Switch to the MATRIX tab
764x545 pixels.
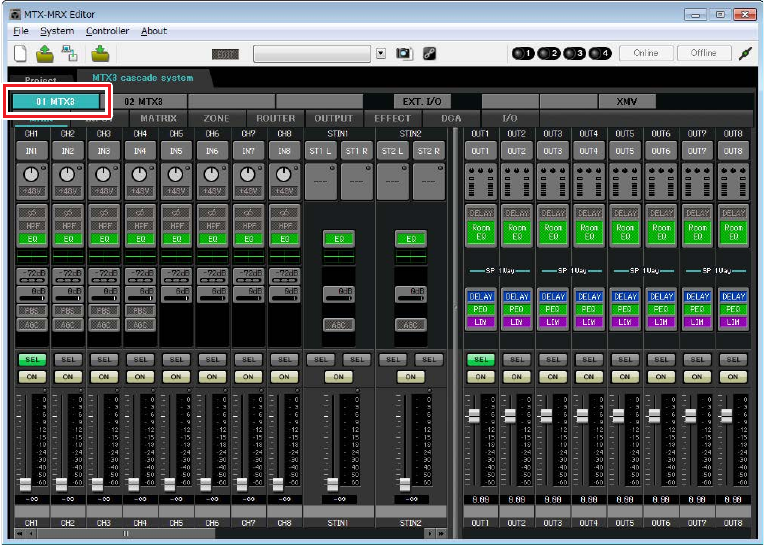pyautogui.click(x=158, y=118)
